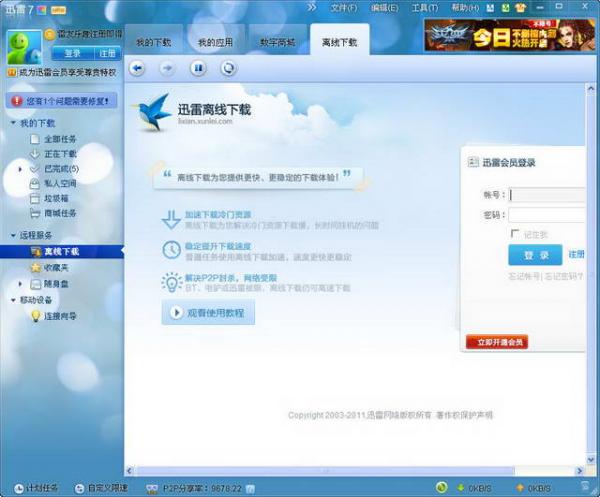
Task: Click the green icon in title bar
Action: click(505, 8)
